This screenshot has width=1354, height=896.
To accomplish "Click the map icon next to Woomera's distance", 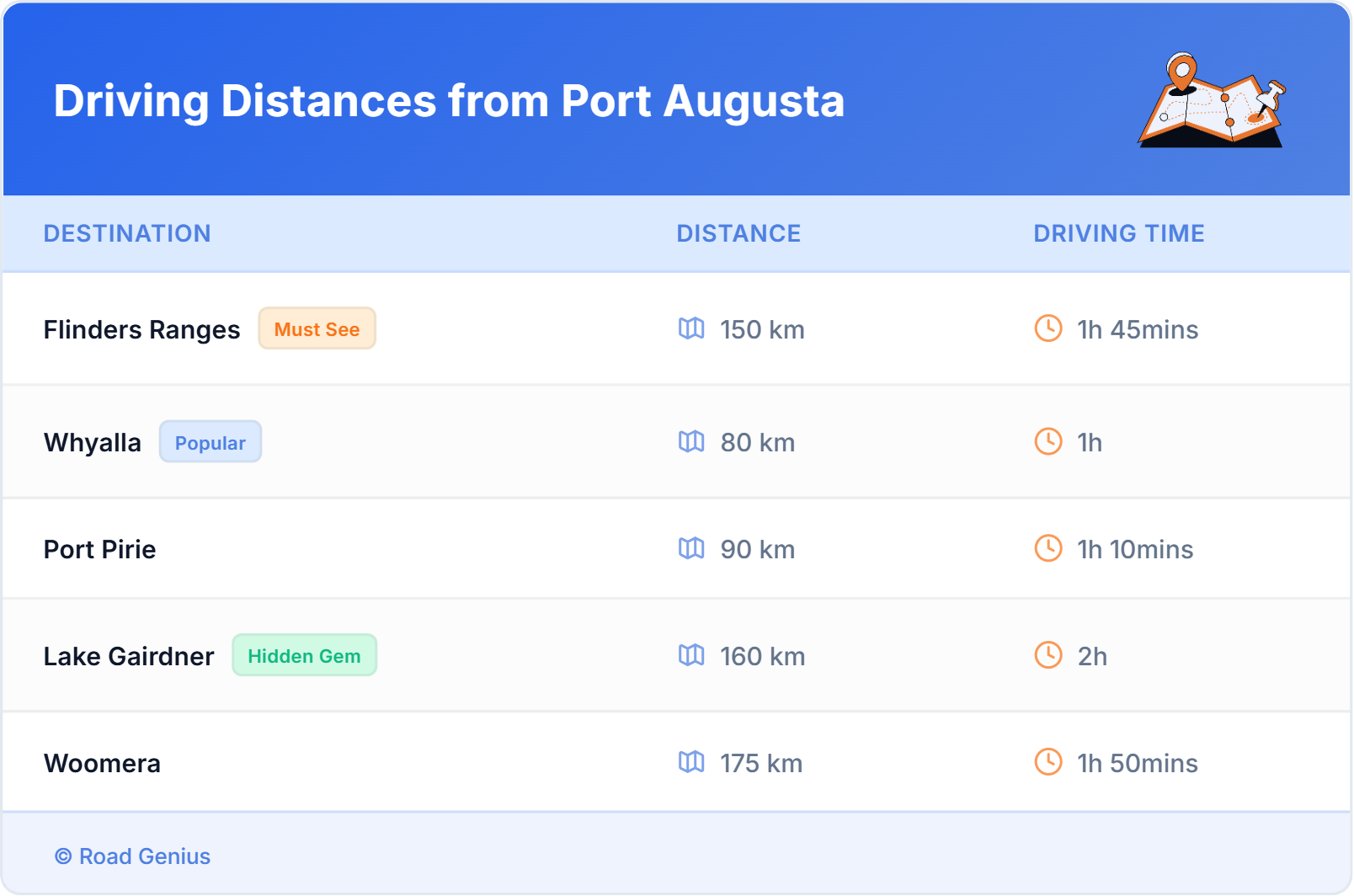I will [691, 763].
